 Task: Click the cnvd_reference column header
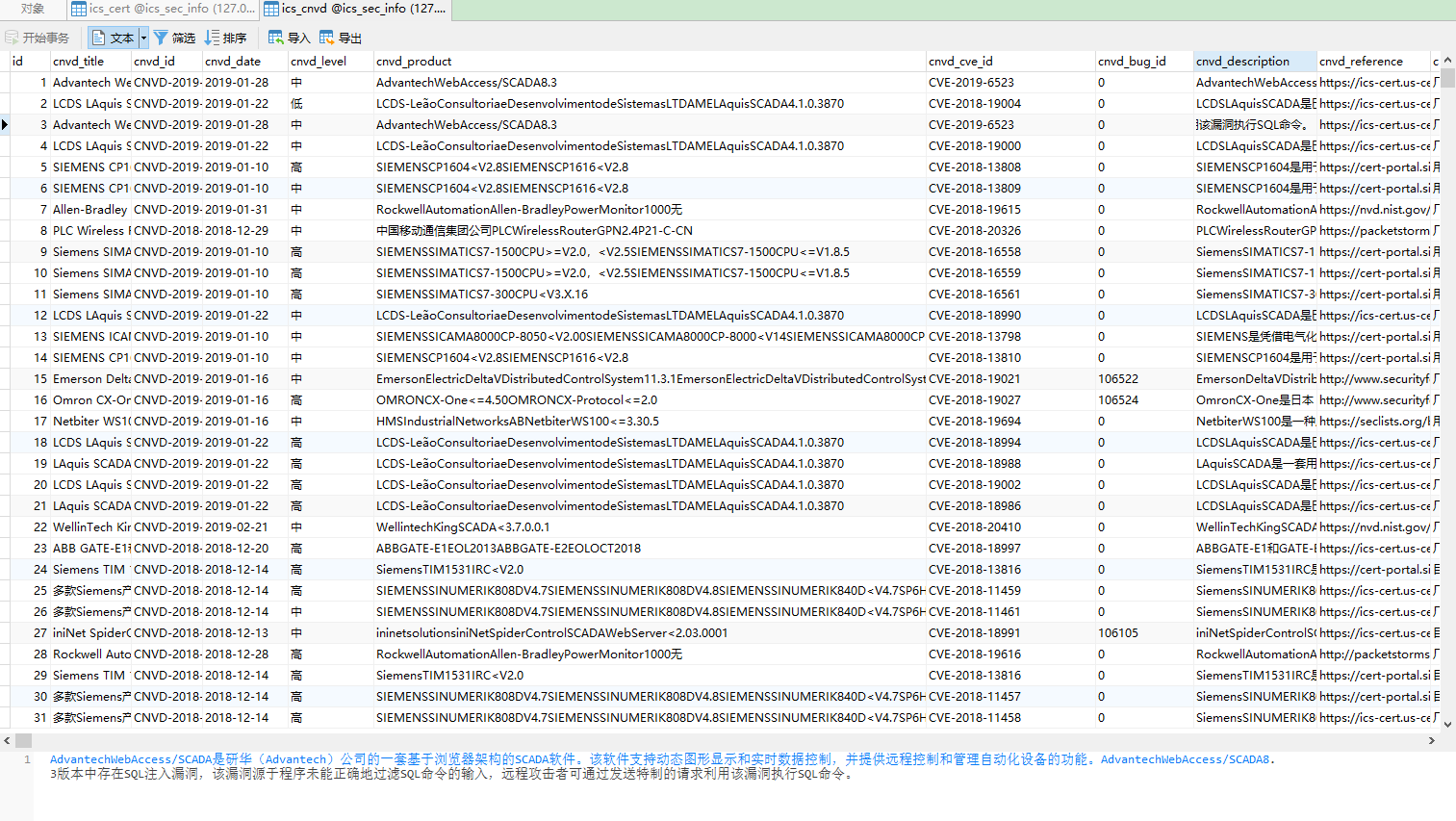coord(1373,61)
